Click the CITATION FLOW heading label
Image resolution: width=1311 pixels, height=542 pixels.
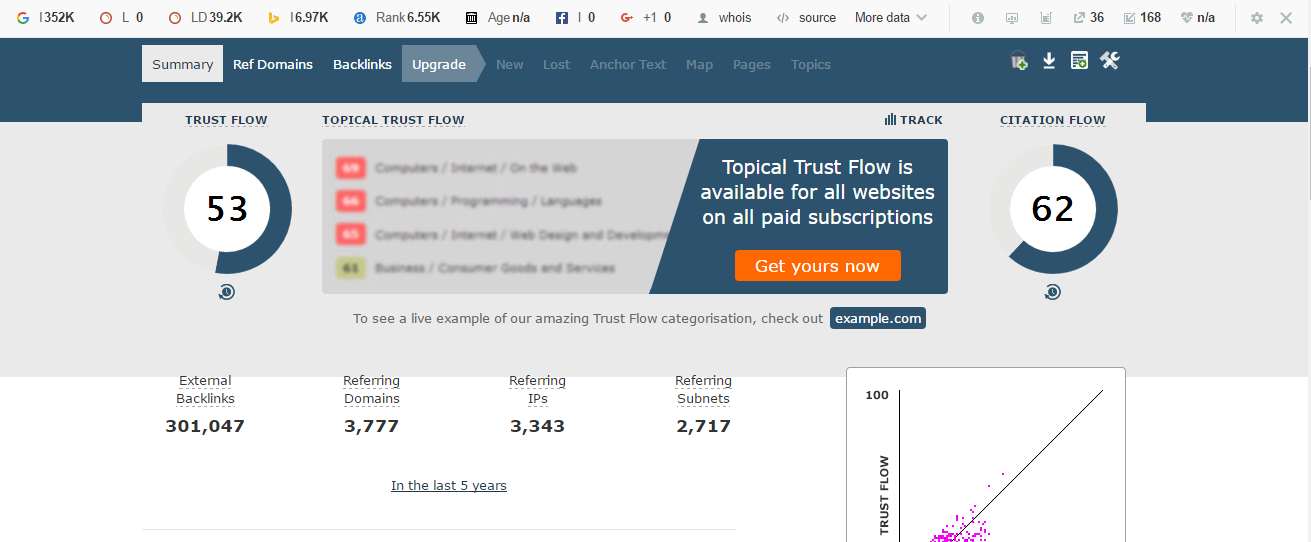click(x=1052, y=120)
